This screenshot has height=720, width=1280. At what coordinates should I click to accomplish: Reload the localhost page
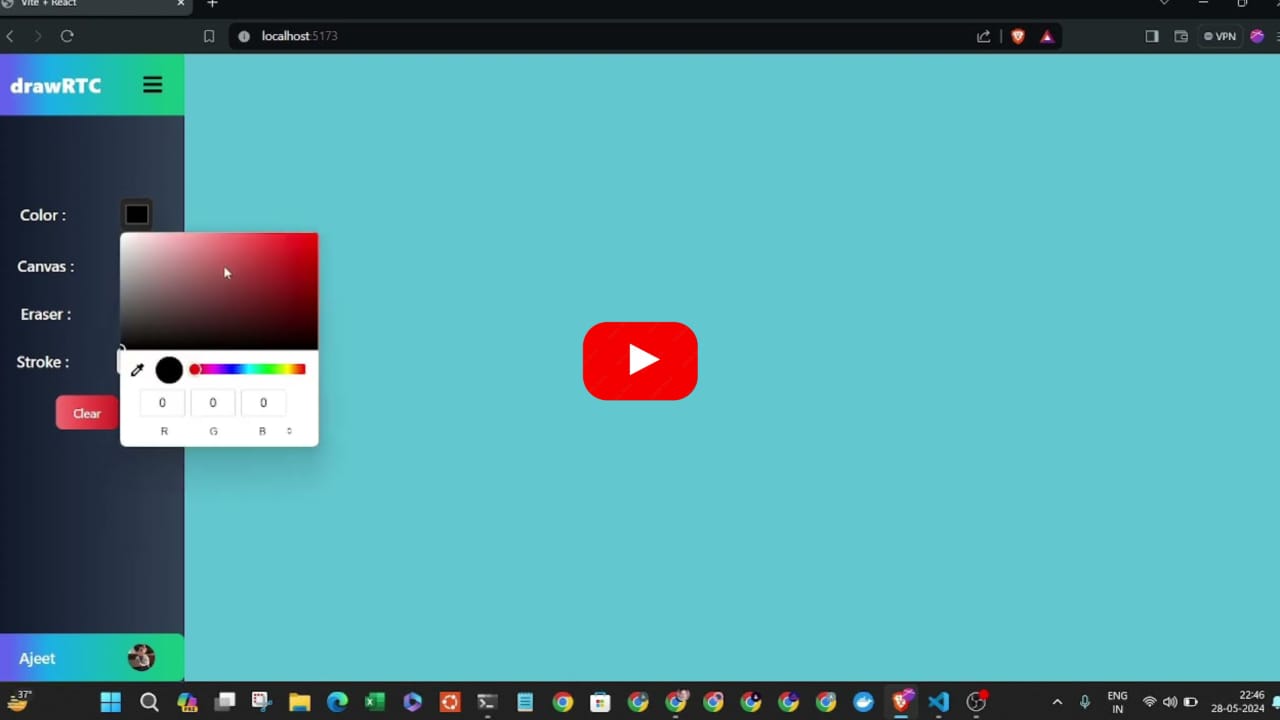pyautogui.click(x=67, y=36)
